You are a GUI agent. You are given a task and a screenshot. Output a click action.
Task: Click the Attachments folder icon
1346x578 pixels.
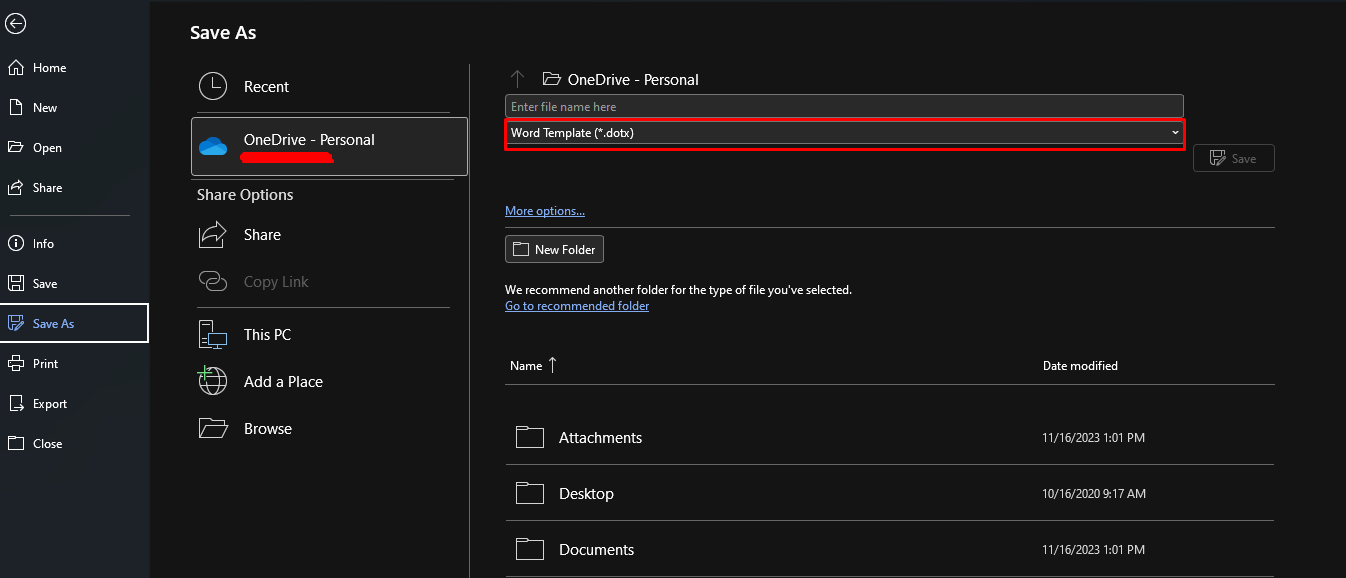(x=530, y=437)
